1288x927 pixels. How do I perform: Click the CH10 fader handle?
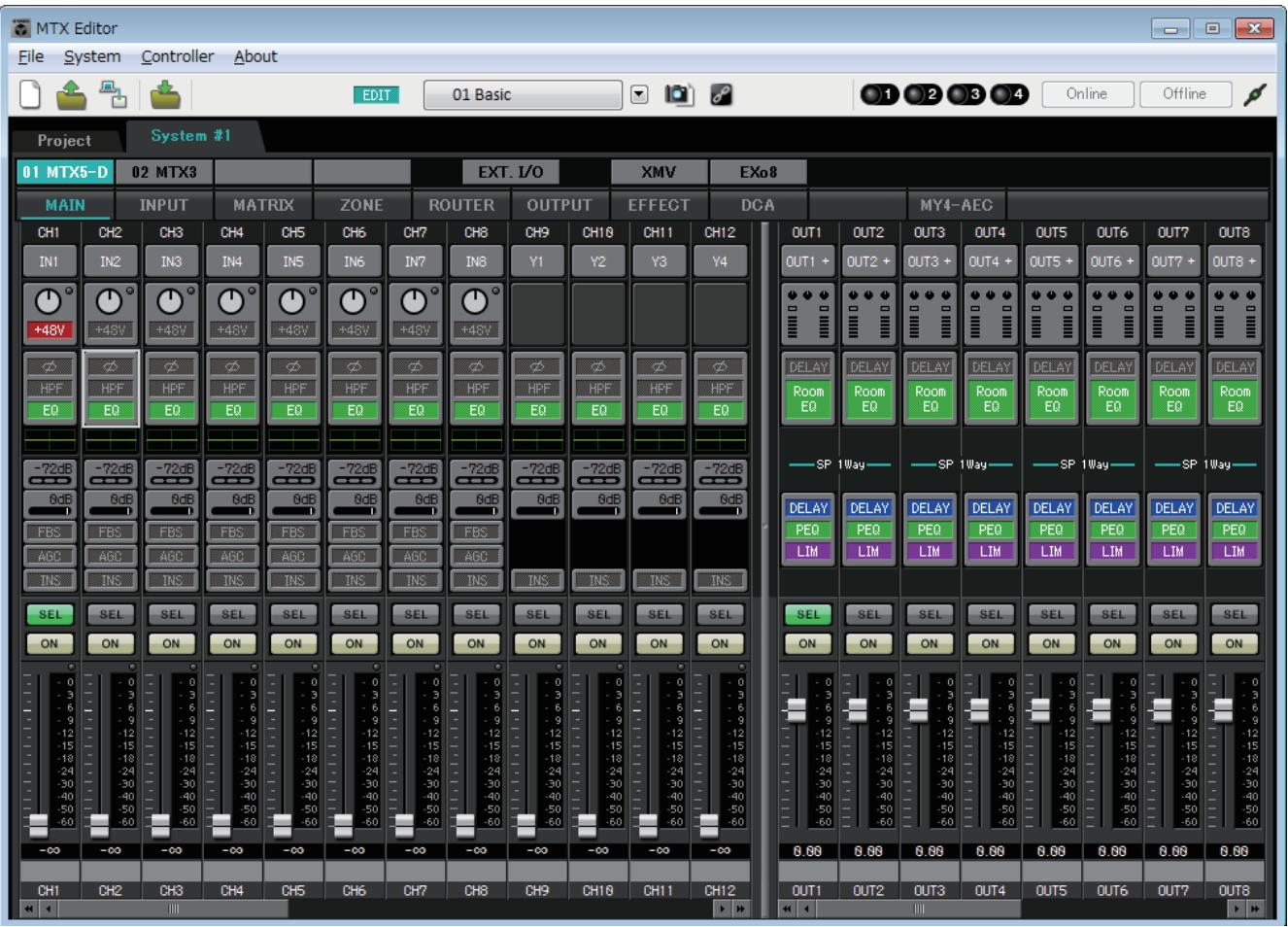tap(587, 825)
